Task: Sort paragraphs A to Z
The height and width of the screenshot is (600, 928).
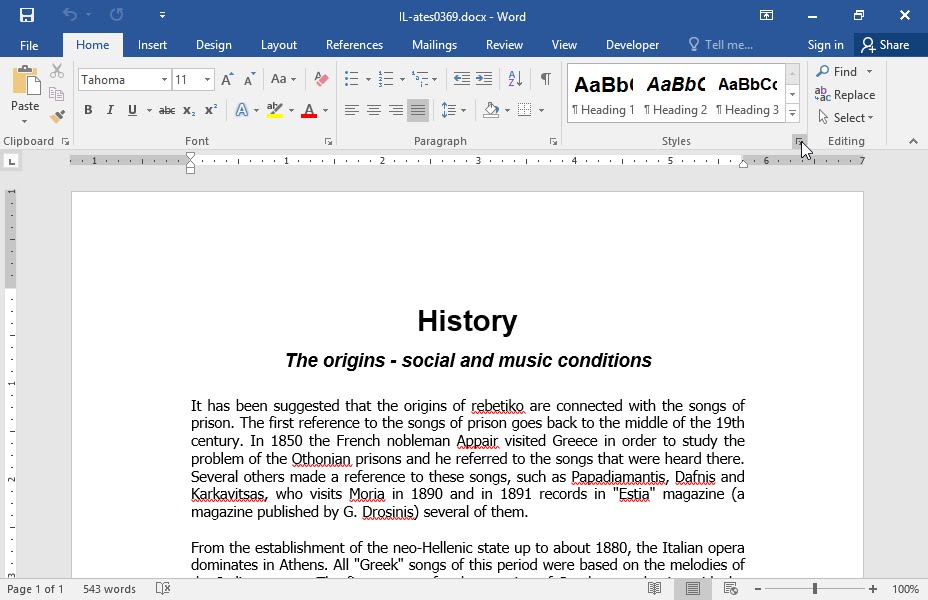Action: [515, 79]
